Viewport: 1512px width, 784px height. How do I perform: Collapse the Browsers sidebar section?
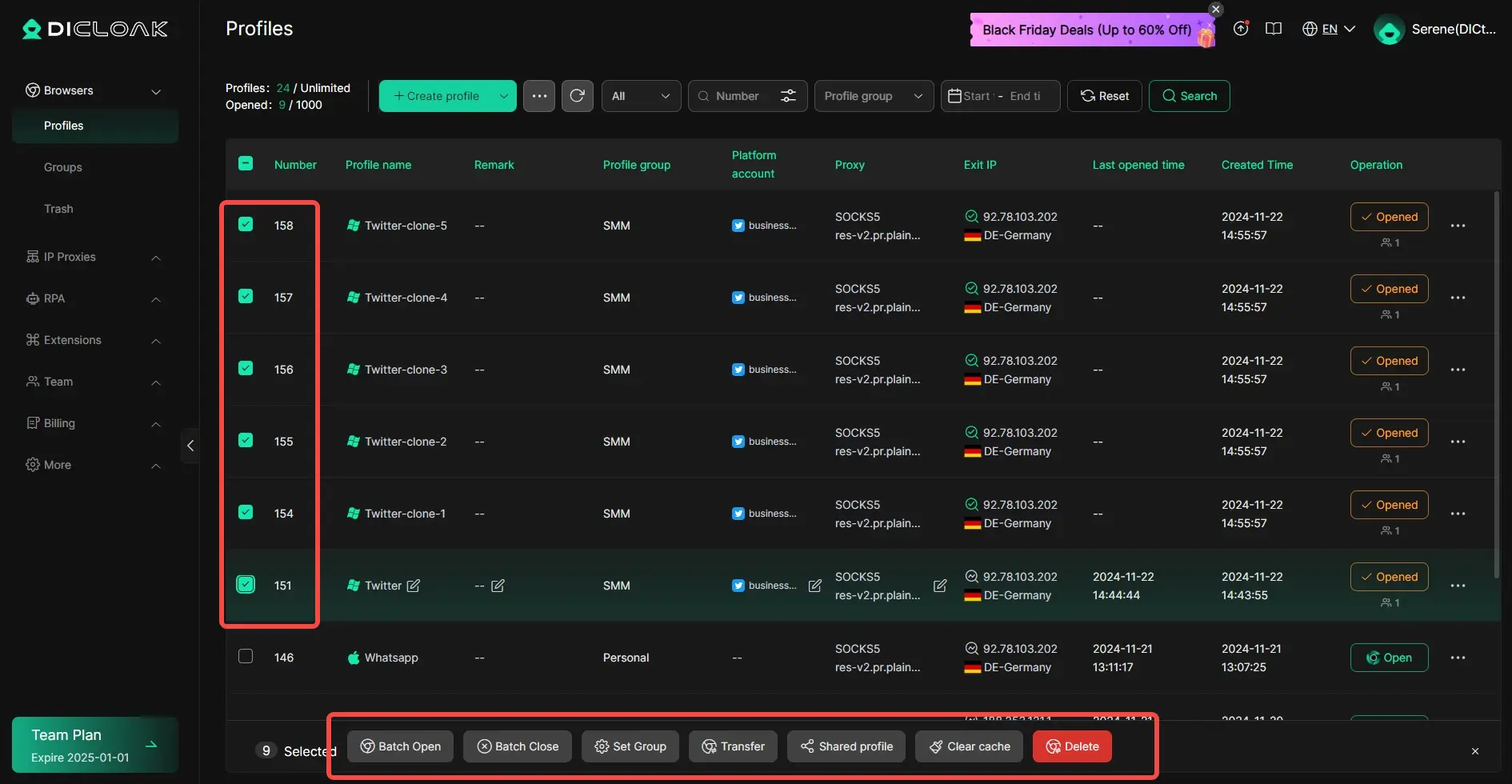(x=94, y=90)
